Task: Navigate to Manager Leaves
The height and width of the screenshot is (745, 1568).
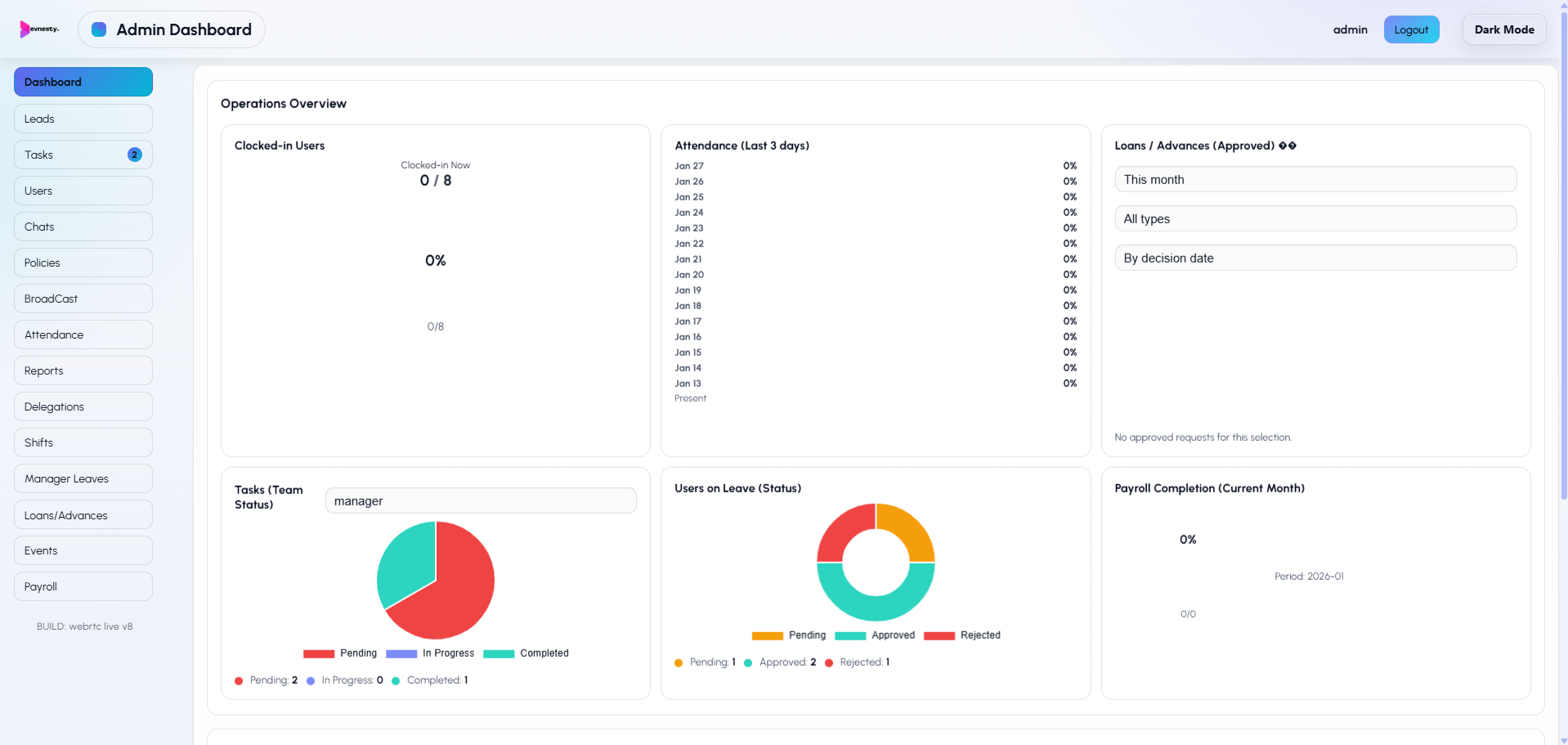Action: coord(83,478)
